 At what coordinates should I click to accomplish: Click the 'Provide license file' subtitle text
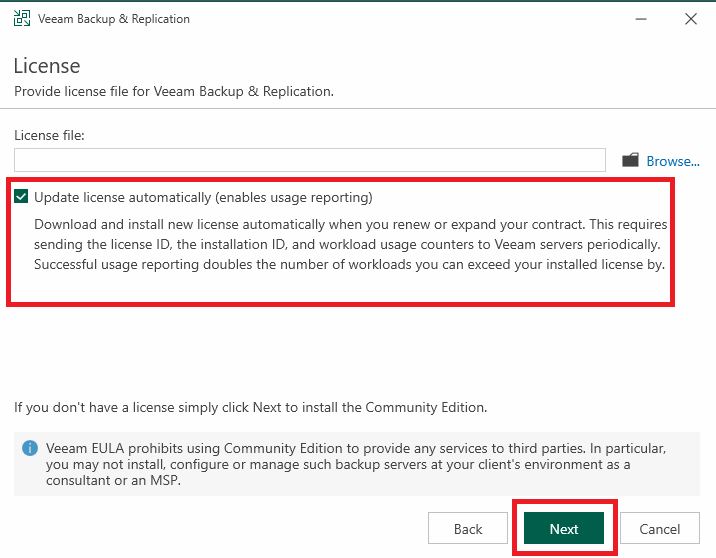tap(174, 91)
